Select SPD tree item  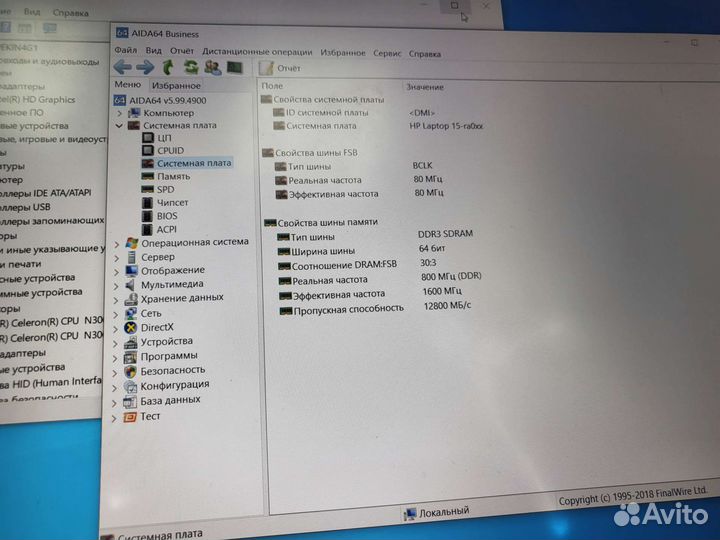(x=158, y=189)
